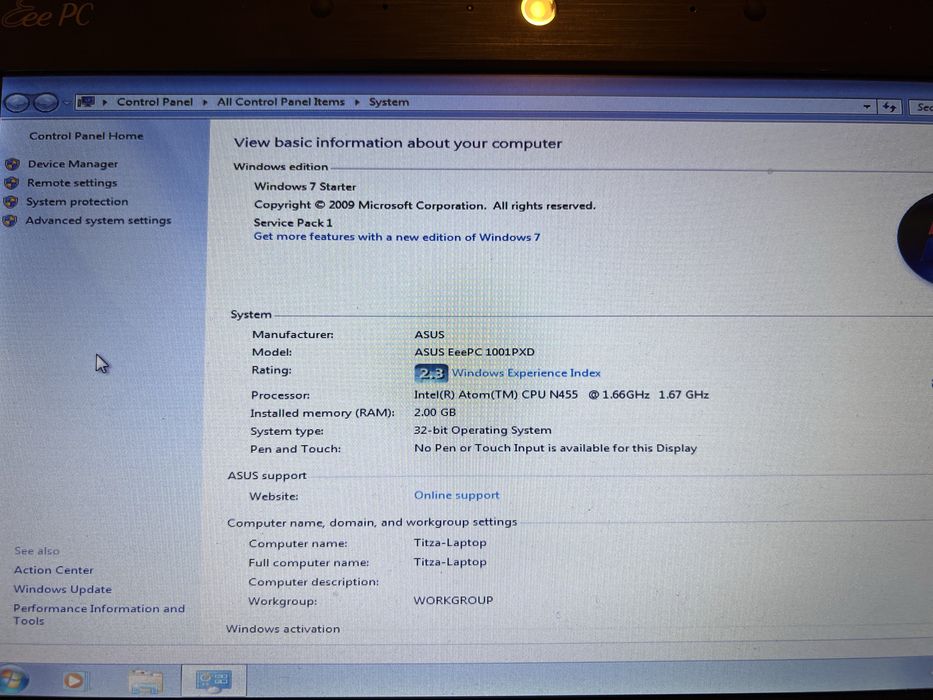The image size is (933, 700).
Task: Open the address bar history dropdown
Action: tap(867, 107)
